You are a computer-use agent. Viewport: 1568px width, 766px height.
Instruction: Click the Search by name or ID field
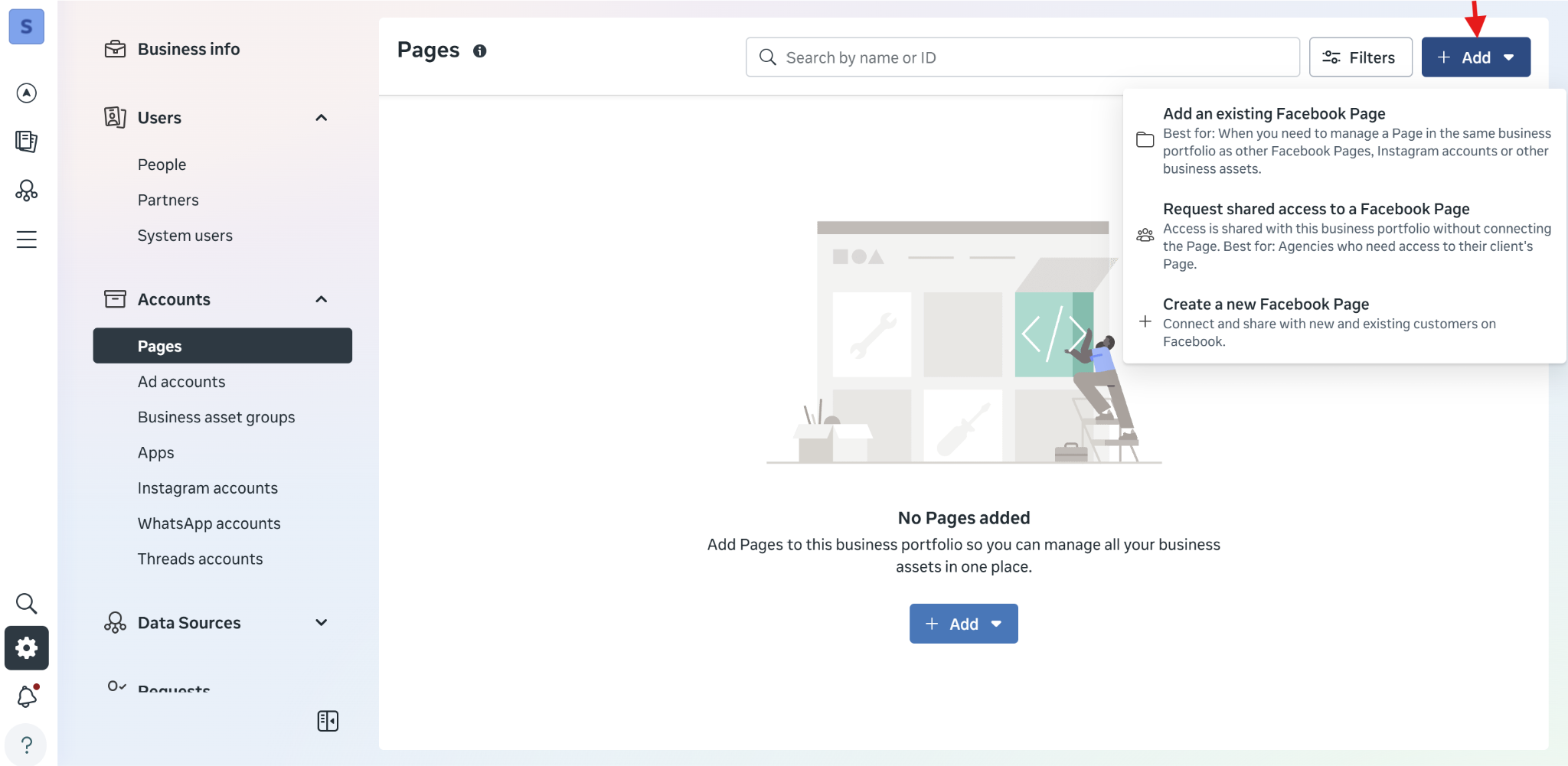(x=1022, y=57)
